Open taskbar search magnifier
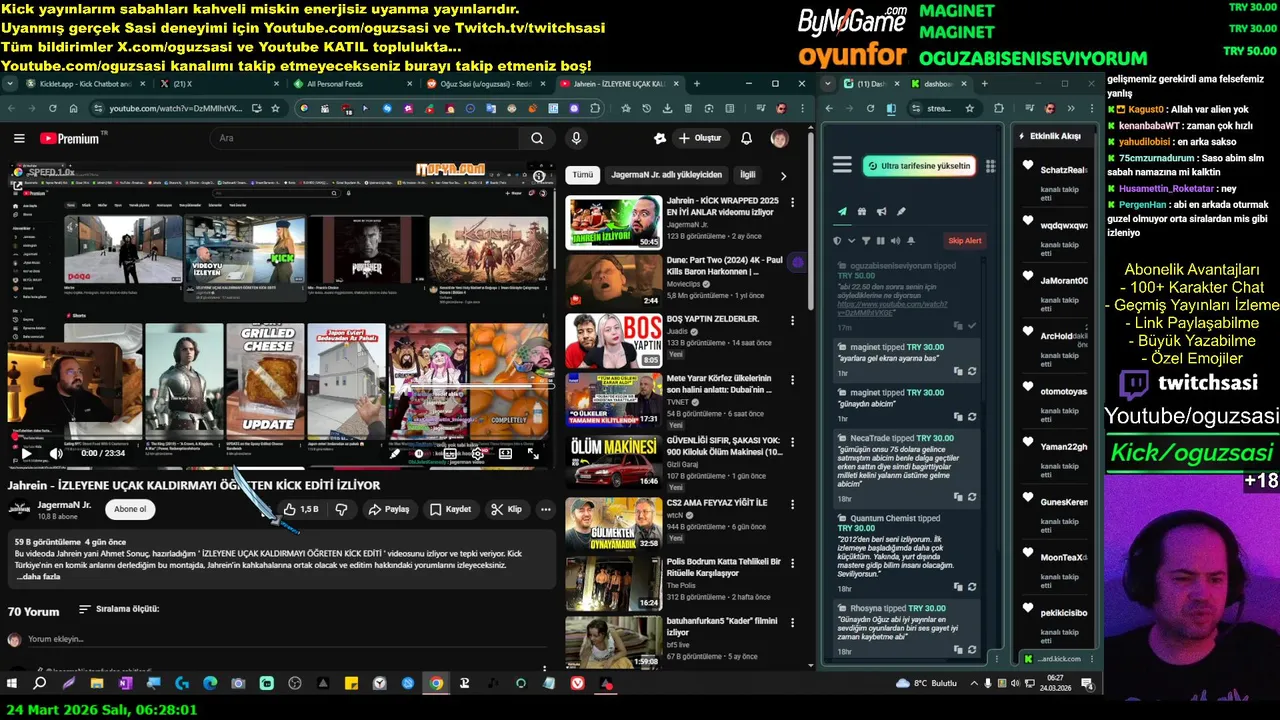This screenshot has height=720, width=1280. click(x=40, y=684)
